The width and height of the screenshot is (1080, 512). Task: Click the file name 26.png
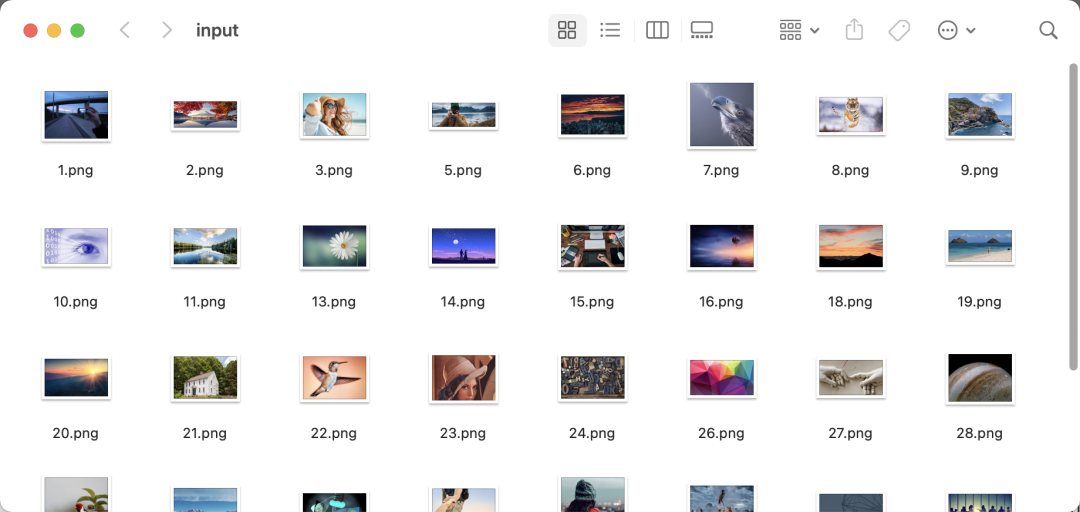(721, 433)
